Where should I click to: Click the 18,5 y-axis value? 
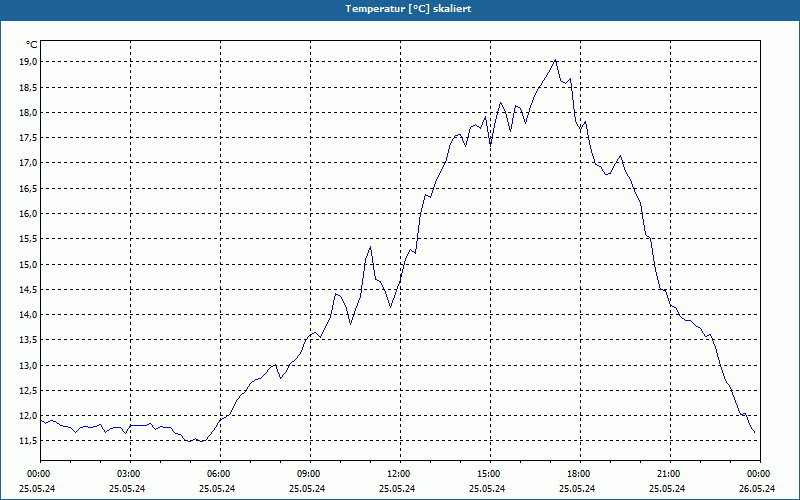pyautogui.click(x=29, y=87)
